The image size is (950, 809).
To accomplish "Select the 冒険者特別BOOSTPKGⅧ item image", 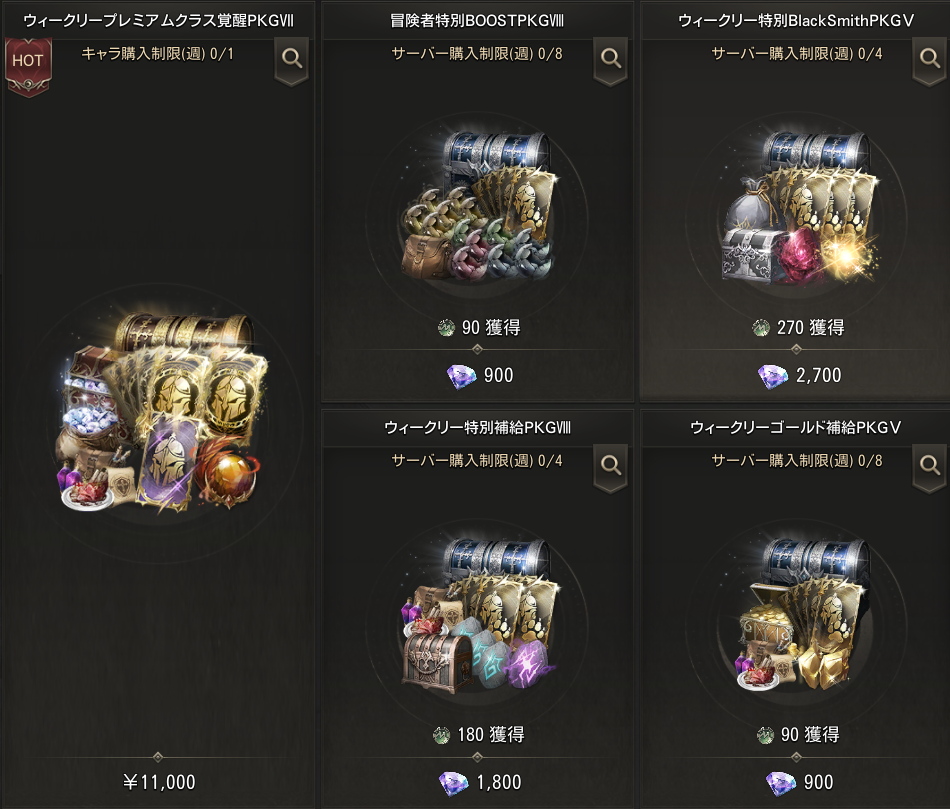I will 477,205.
